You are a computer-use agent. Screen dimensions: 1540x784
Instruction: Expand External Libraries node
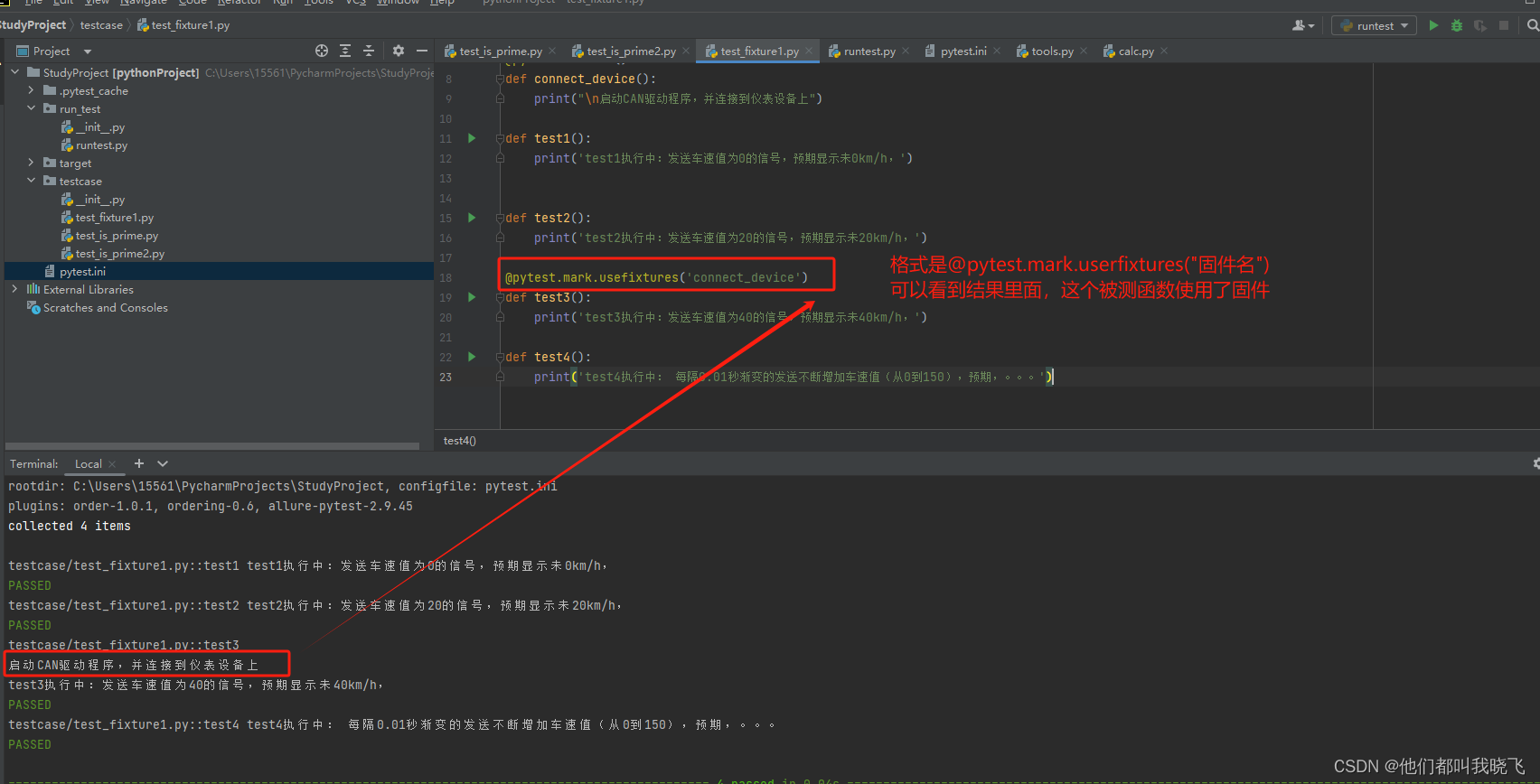pos(14,289)
